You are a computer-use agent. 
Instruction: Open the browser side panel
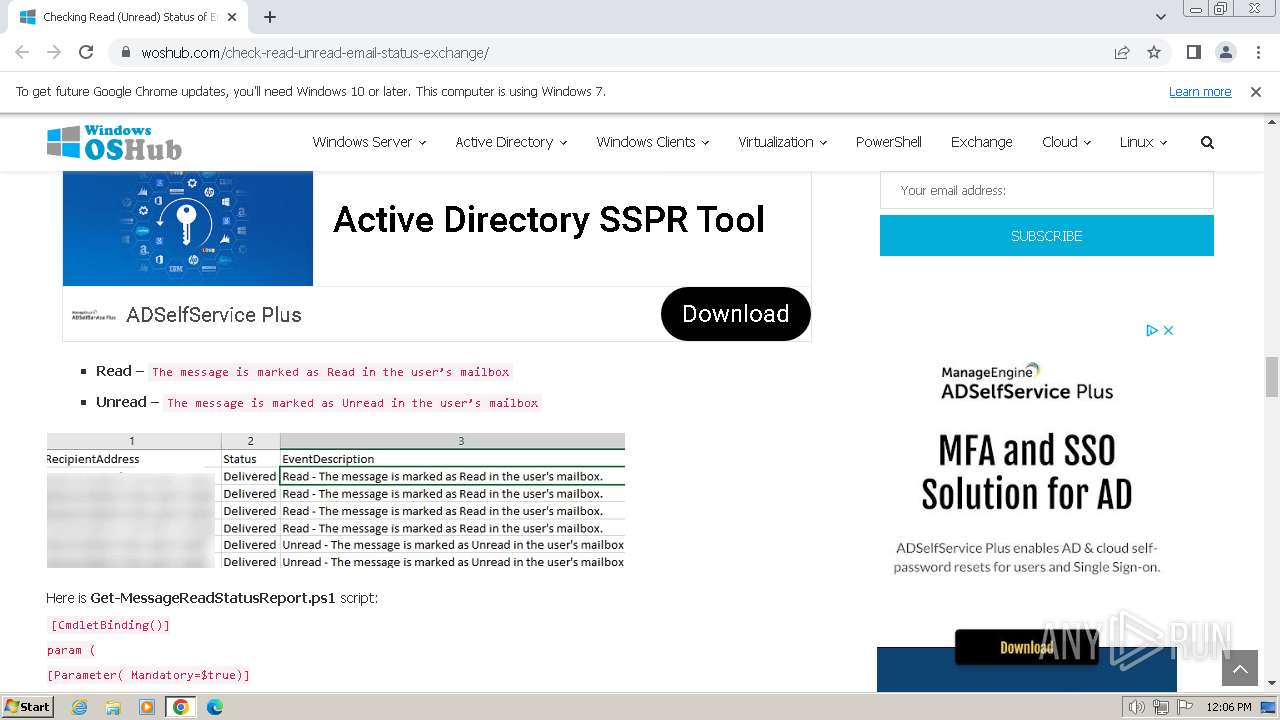pos(1193,53)
